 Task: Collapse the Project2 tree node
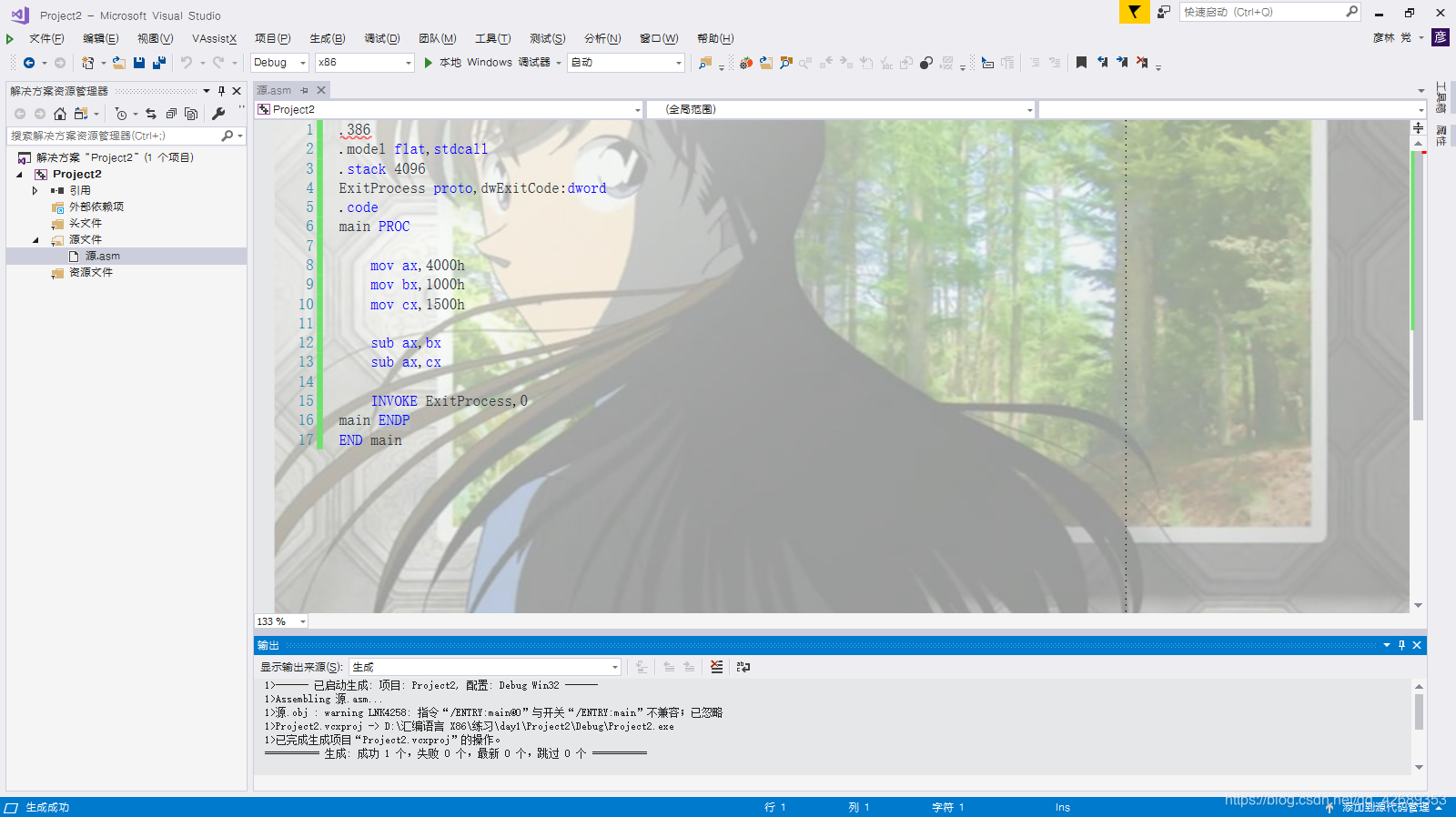tap(19, 175)
